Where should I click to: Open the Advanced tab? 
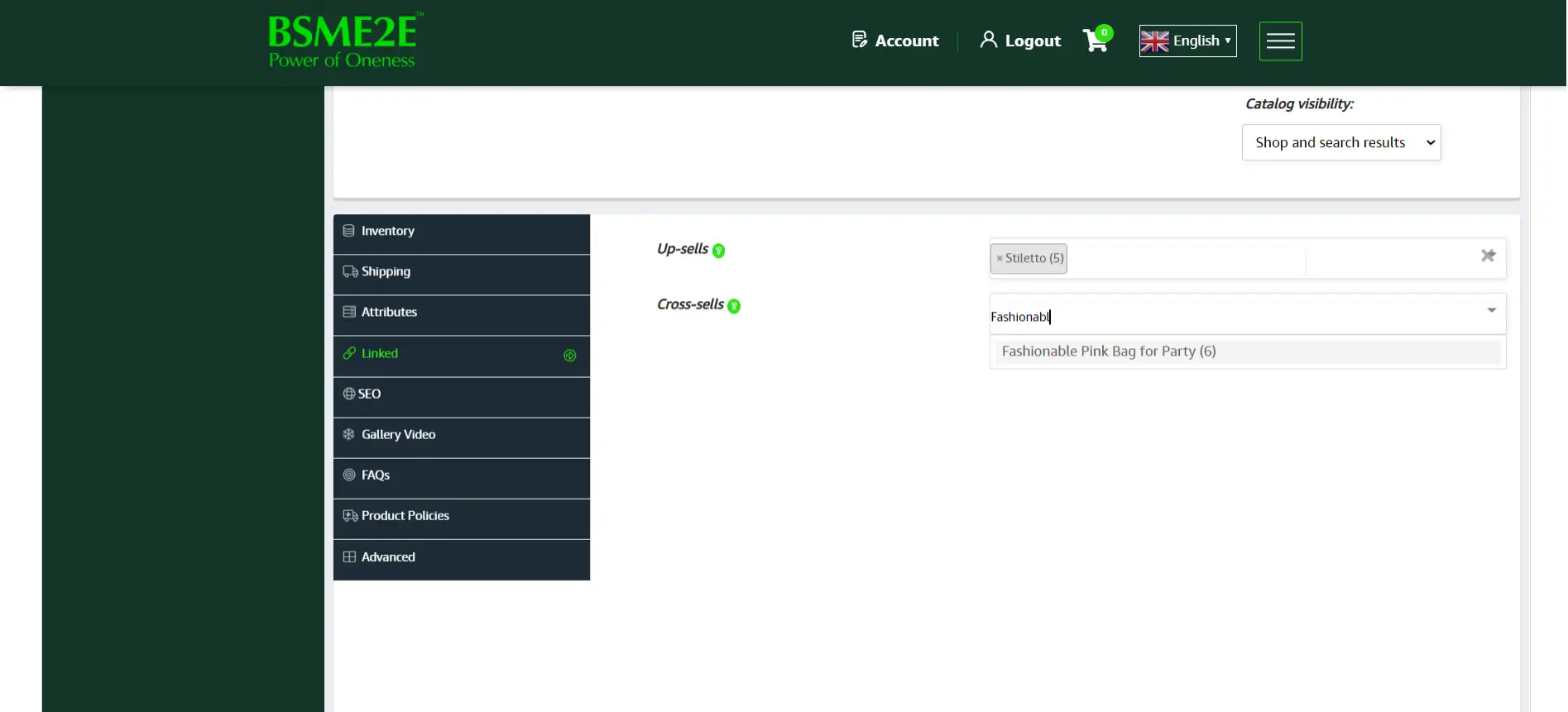click(461, 560)
